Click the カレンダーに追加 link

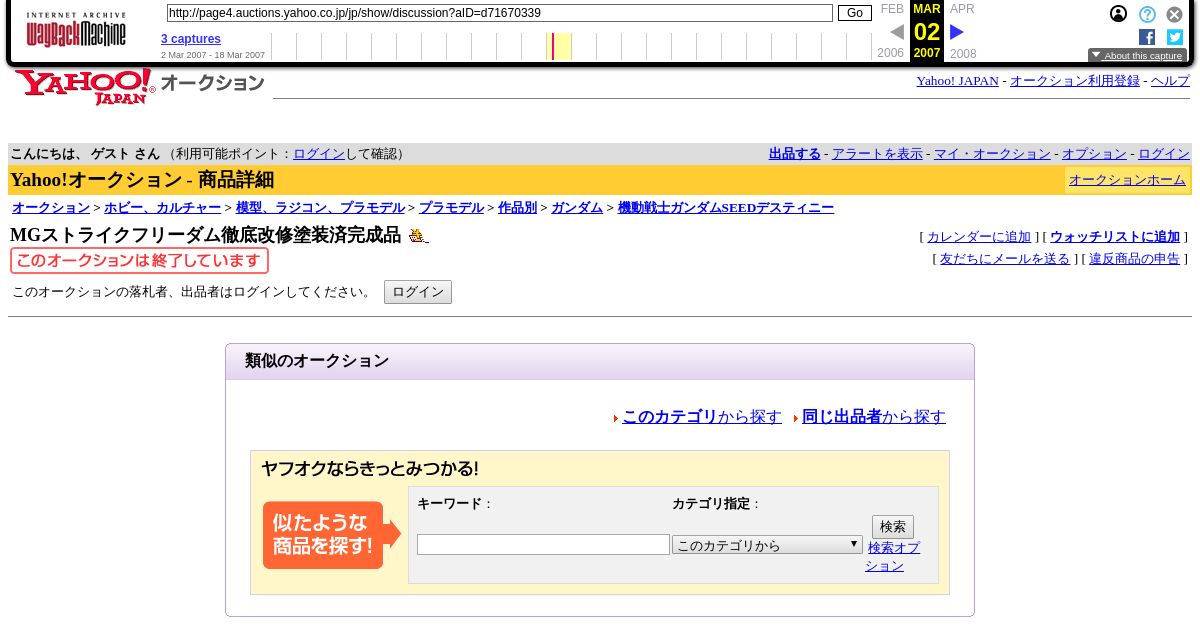(x=979, y=237)
